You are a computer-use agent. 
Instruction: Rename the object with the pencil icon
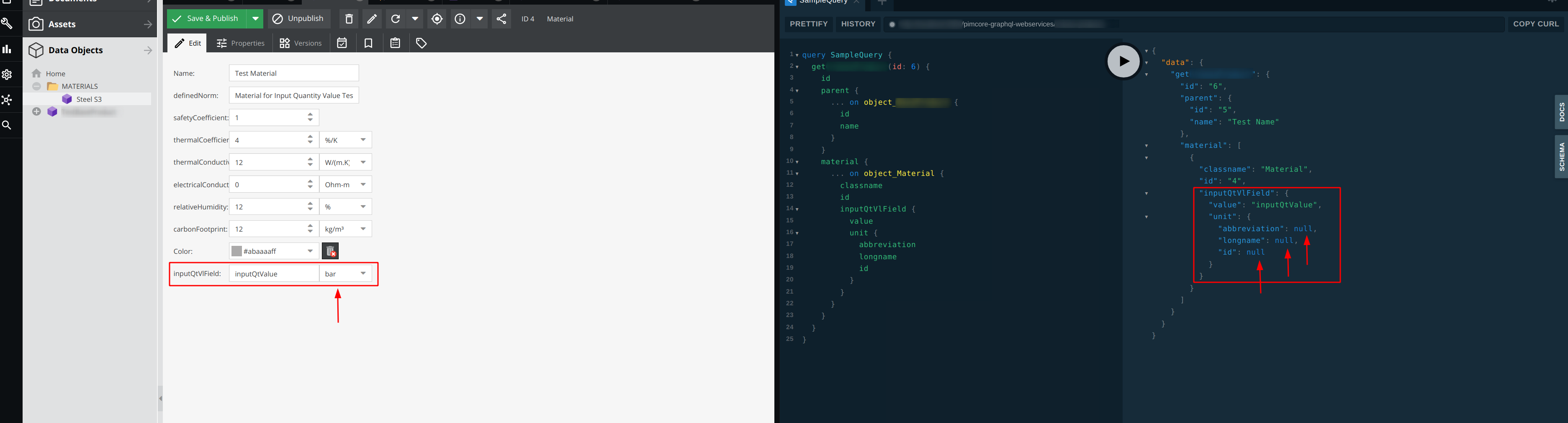(x=372, y=19)
